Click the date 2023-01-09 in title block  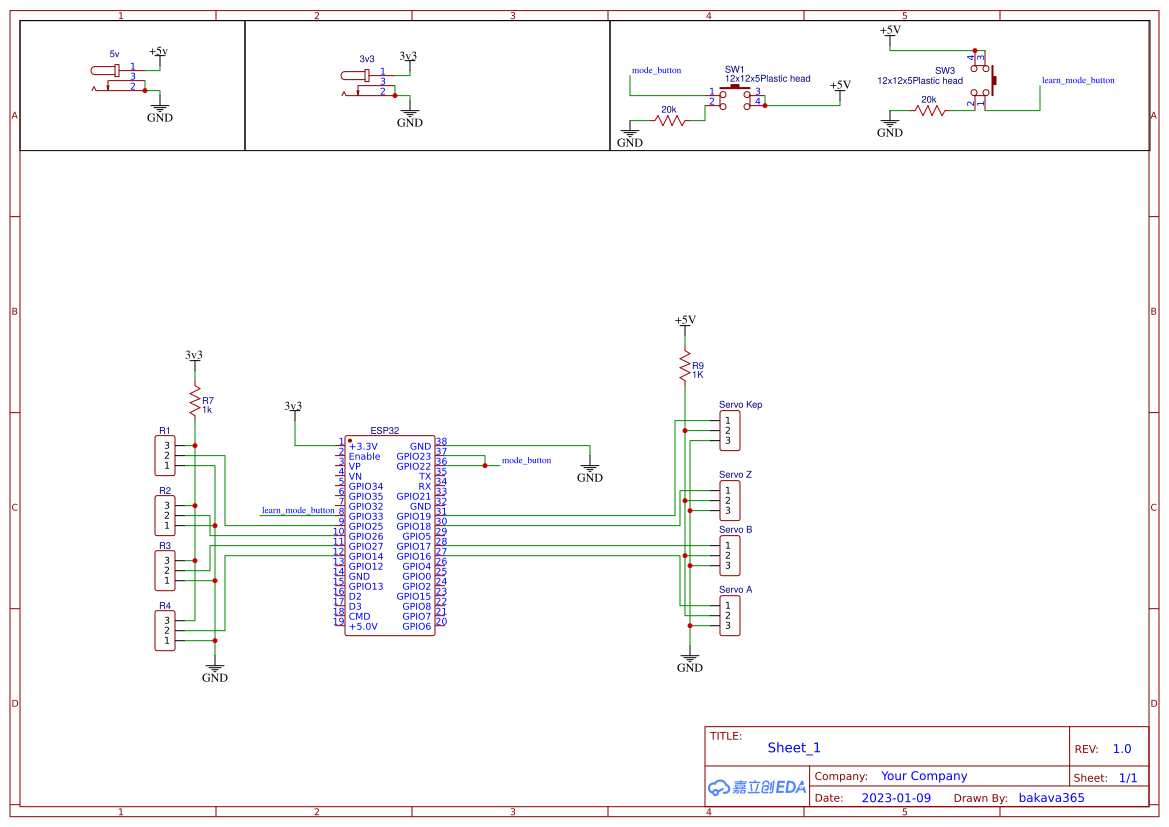click(x=896, y=797)
